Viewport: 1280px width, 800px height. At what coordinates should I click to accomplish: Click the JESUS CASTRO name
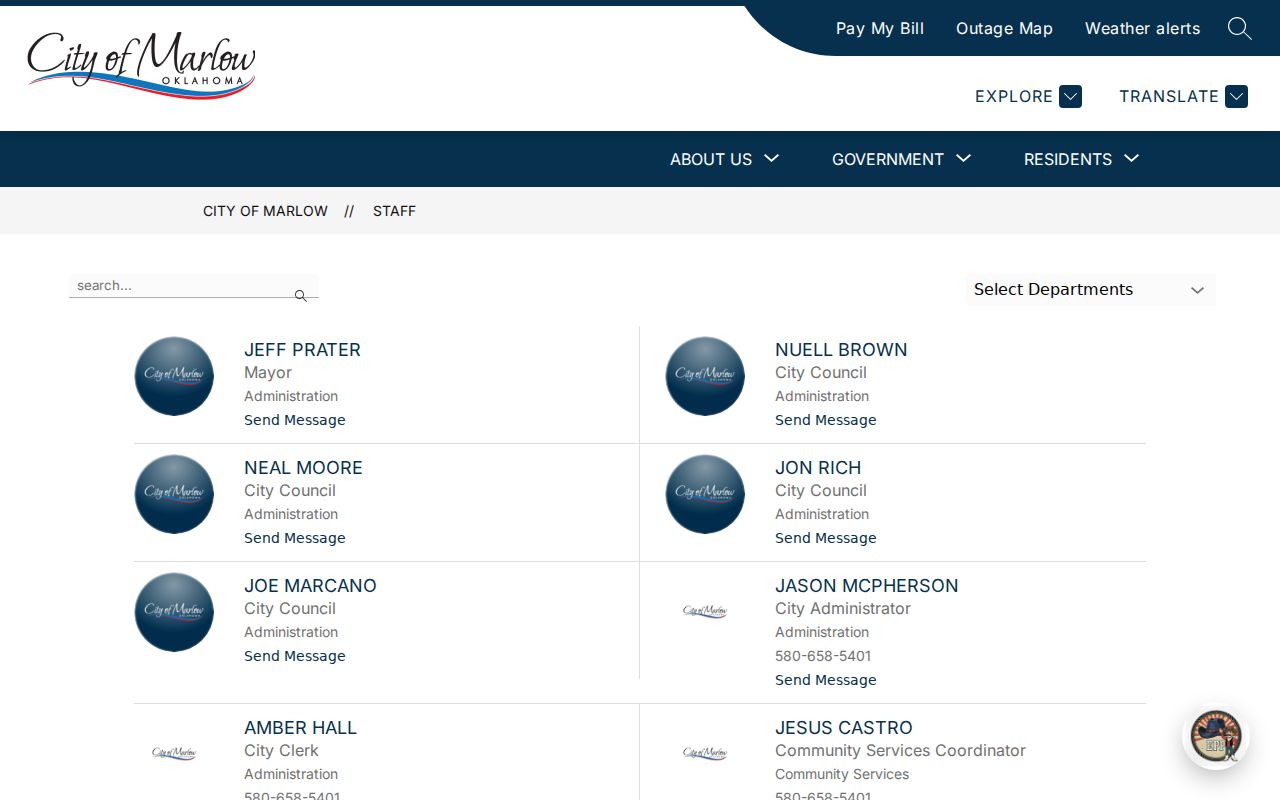[x=844, y=728]
